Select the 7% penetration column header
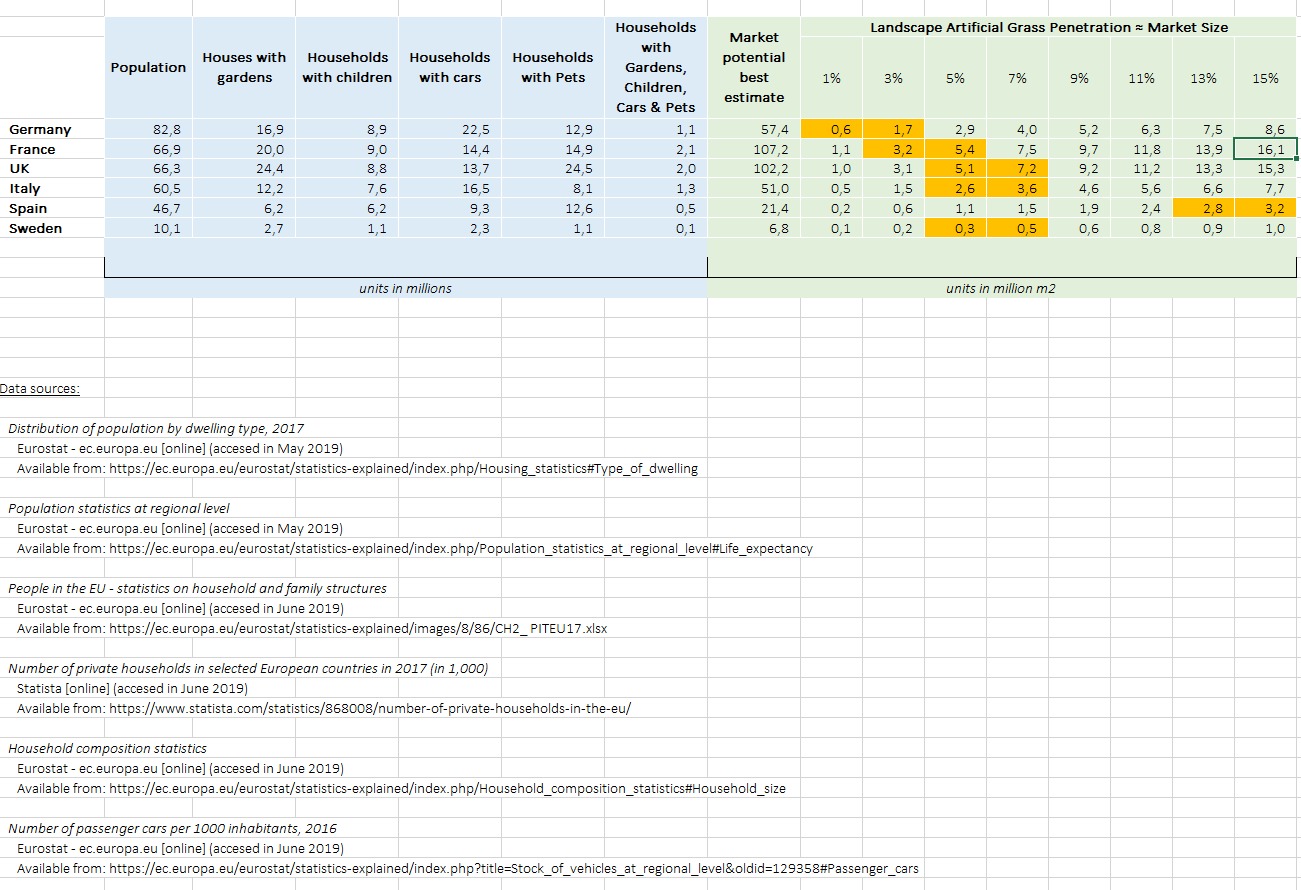 tap(1017, 78)
